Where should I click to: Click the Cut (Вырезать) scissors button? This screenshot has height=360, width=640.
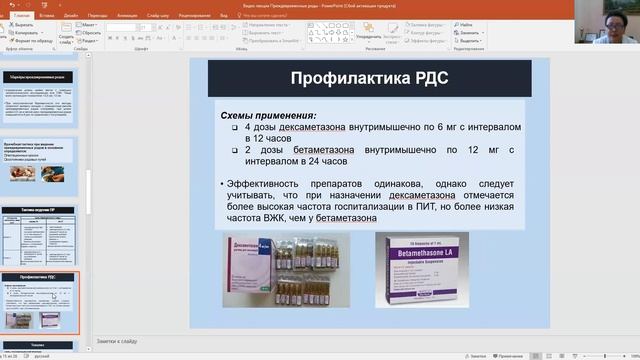coord(22,25)
